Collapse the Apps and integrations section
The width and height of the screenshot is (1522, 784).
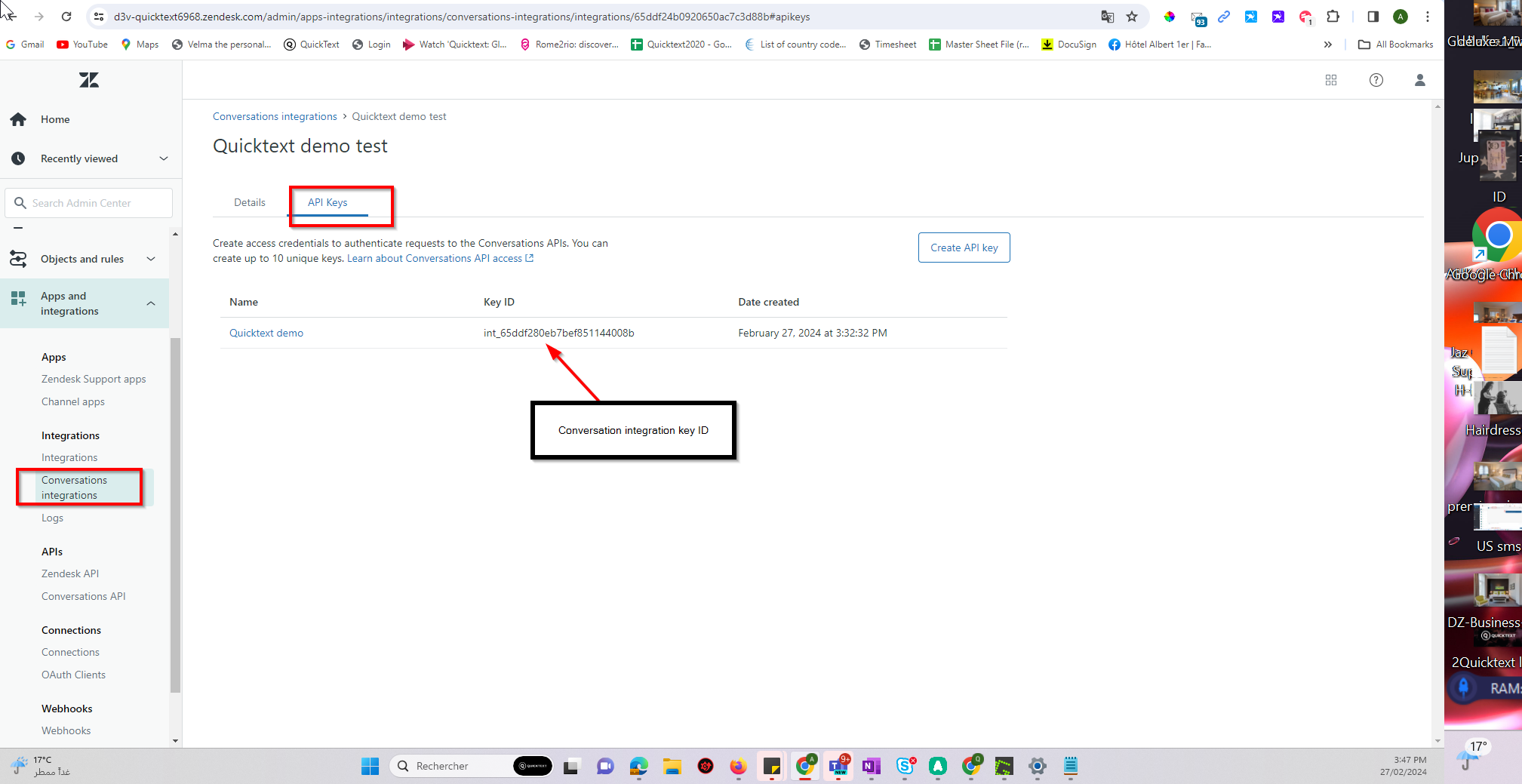click(150, 303)
